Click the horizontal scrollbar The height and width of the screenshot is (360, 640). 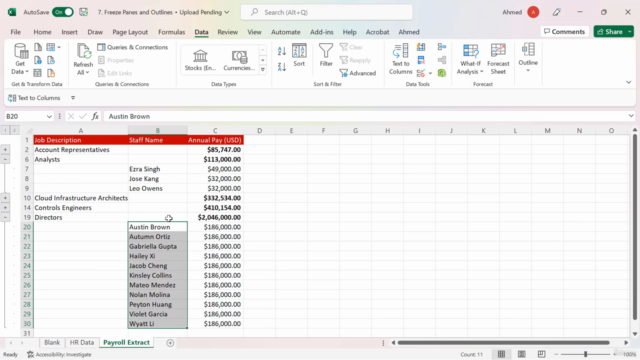(504, 343)
